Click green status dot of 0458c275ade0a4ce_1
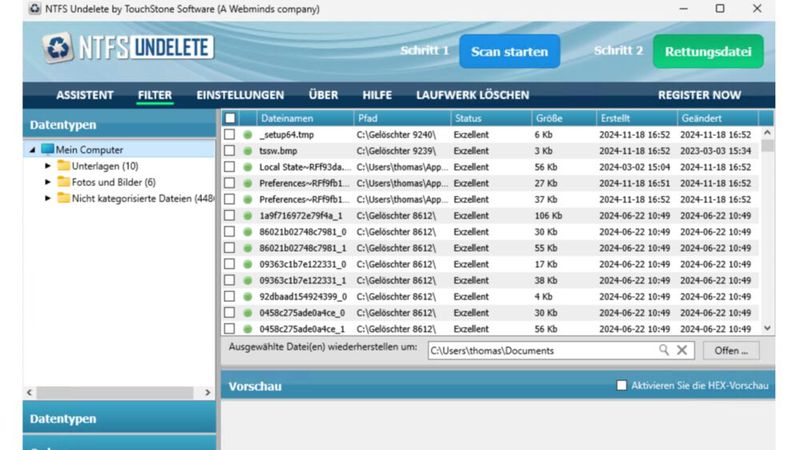 click(247, 329)
